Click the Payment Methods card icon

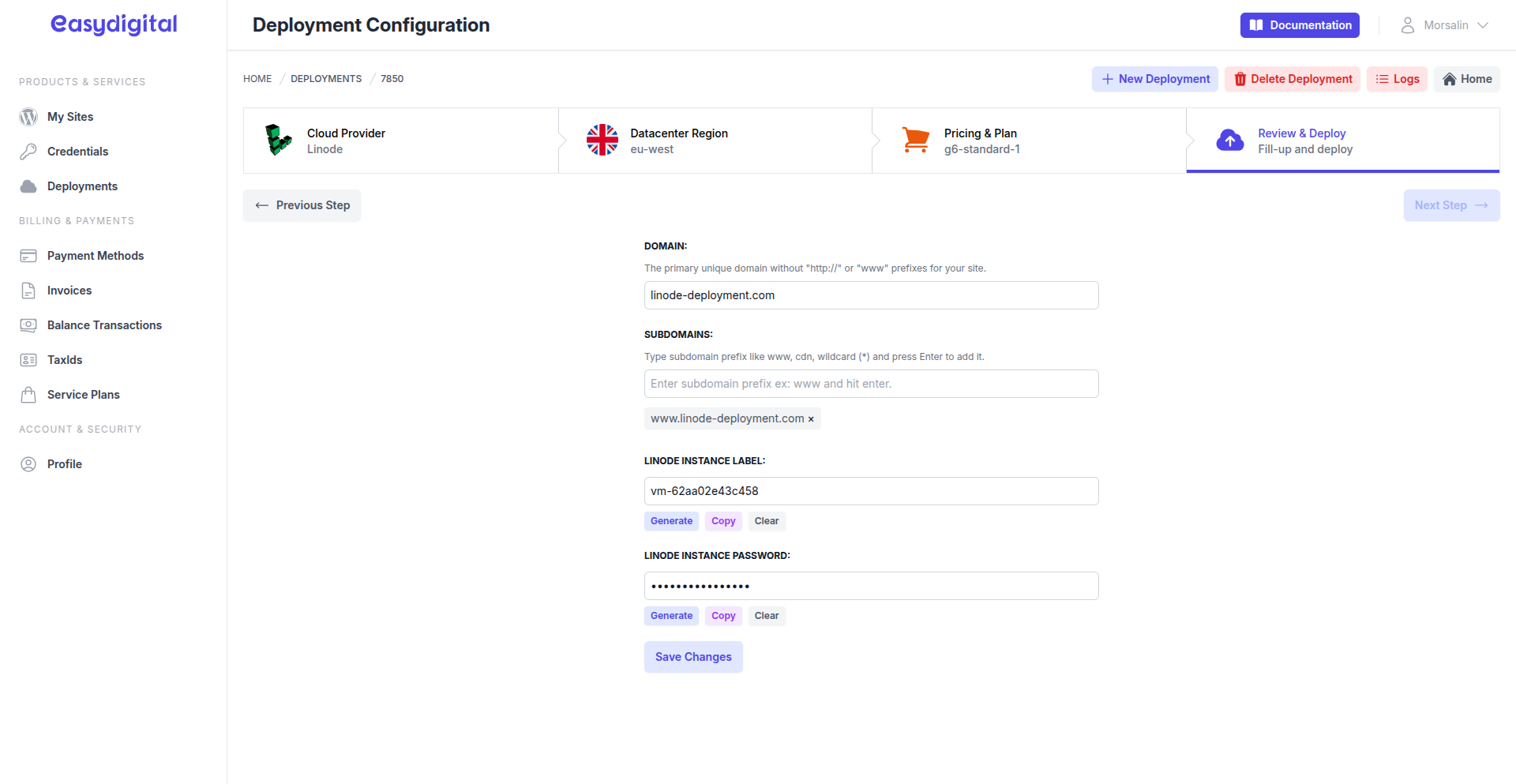click(29, 256)
